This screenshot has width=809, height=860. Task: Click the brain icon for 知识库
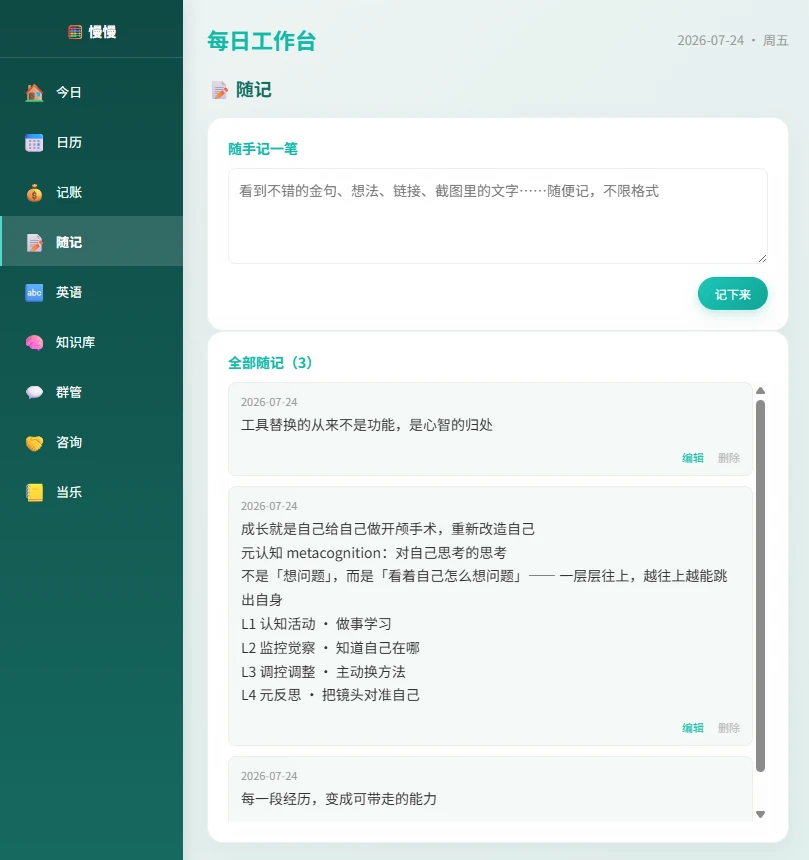pos(34,342)
